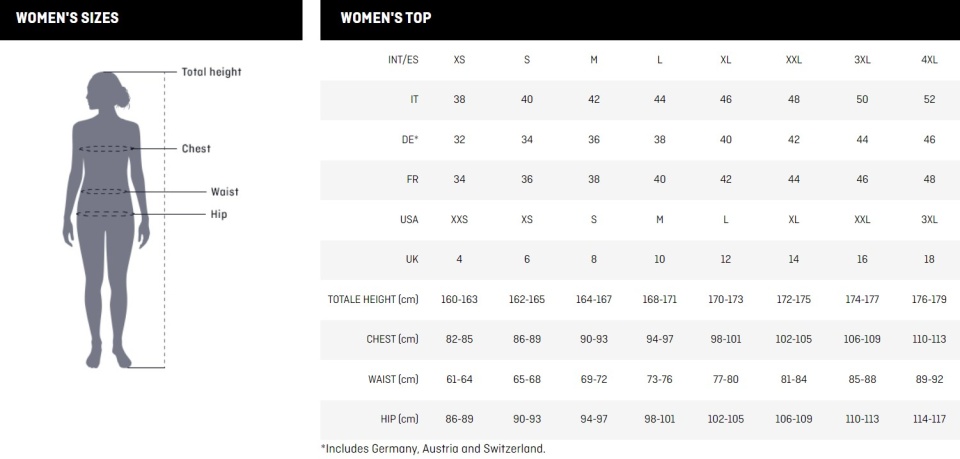960x459 pixels.
Task: Click the WOMEN'S TOP header
Action: click(x=386, y=18)
